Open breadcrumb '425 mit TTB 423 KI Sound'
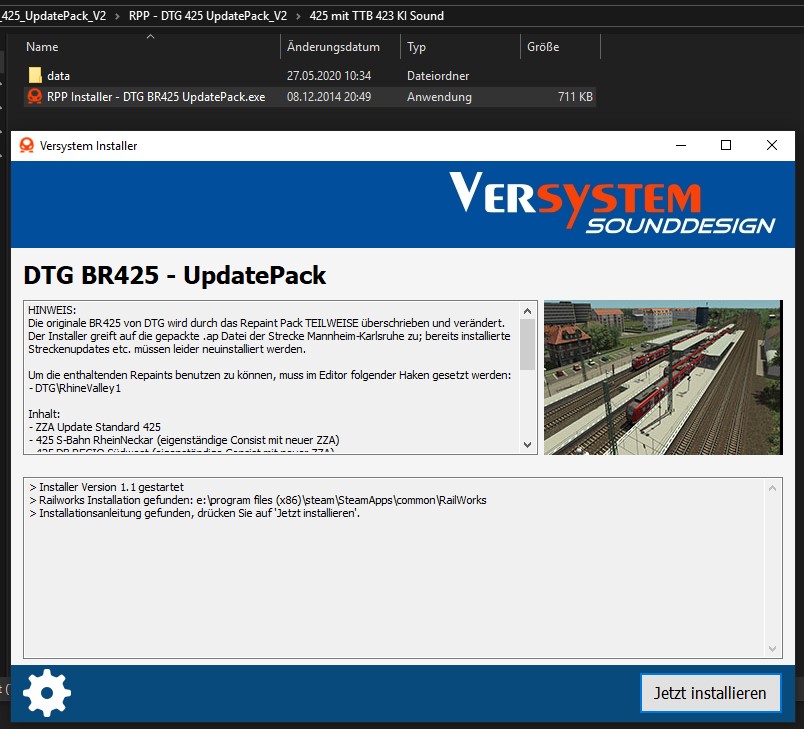 pyautogui.click(x=376, y=16)
